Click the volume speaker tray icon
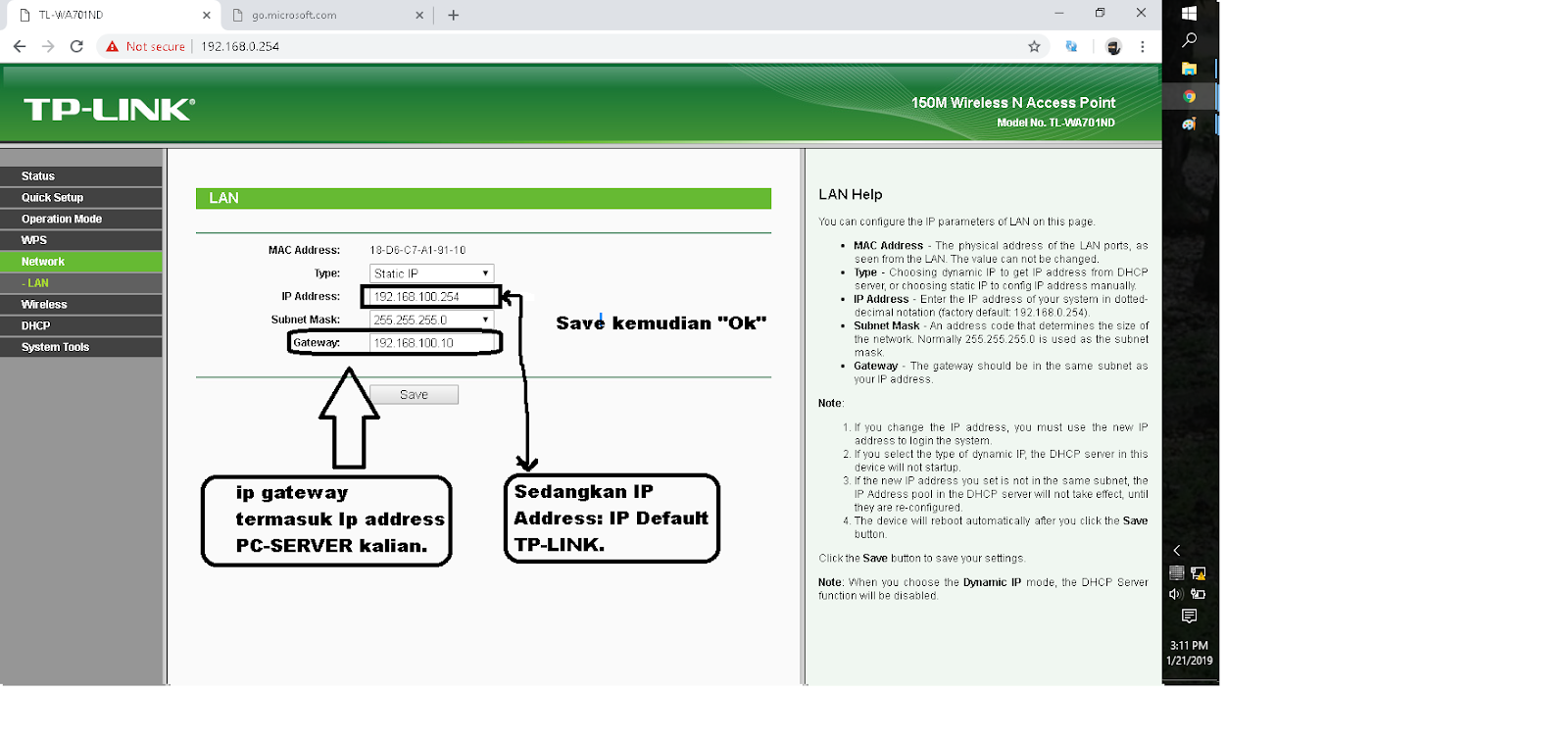This screenshot has width=1568, height=741. coord(1176,594)
